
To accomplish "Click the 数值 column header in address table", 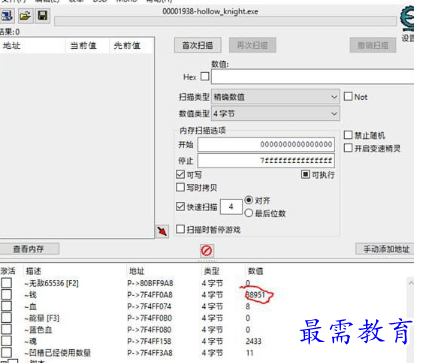I will coord(255,271).
